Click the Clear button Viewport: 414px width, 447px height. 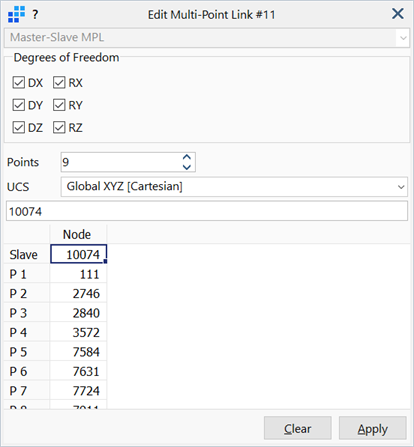298,428
